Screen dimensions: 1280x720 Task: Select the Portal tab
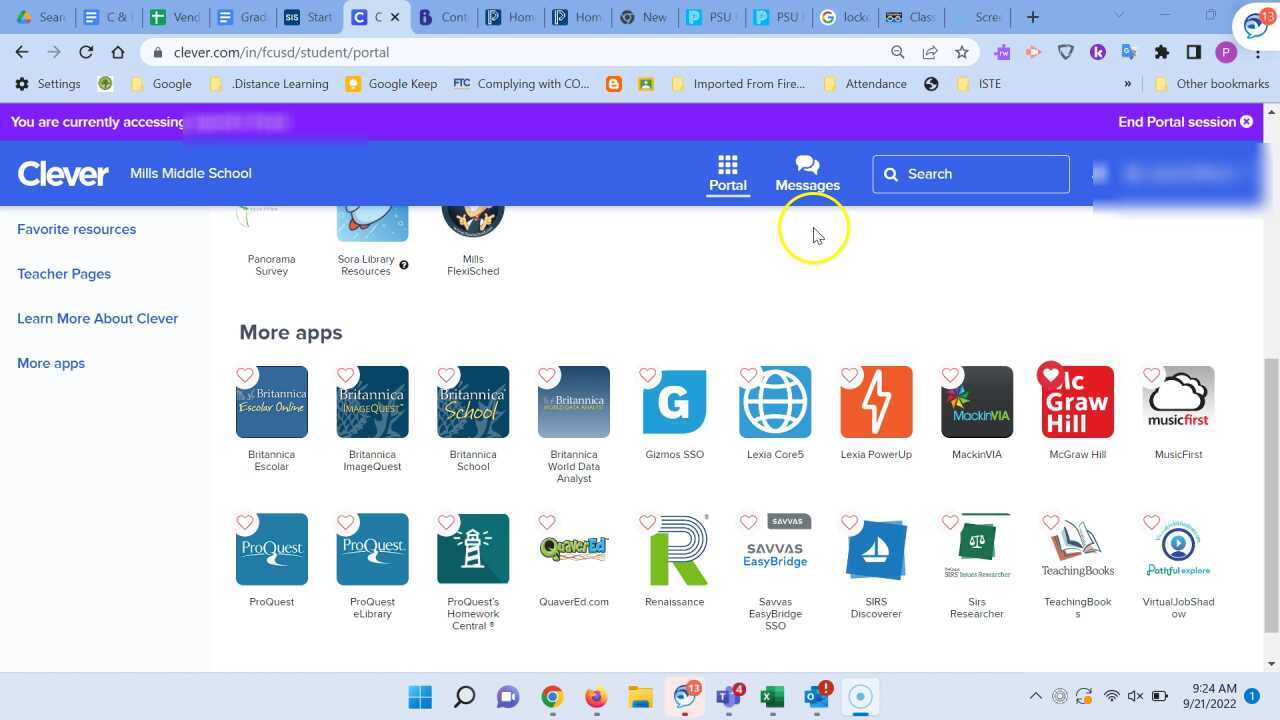click(x=727, y=173)
